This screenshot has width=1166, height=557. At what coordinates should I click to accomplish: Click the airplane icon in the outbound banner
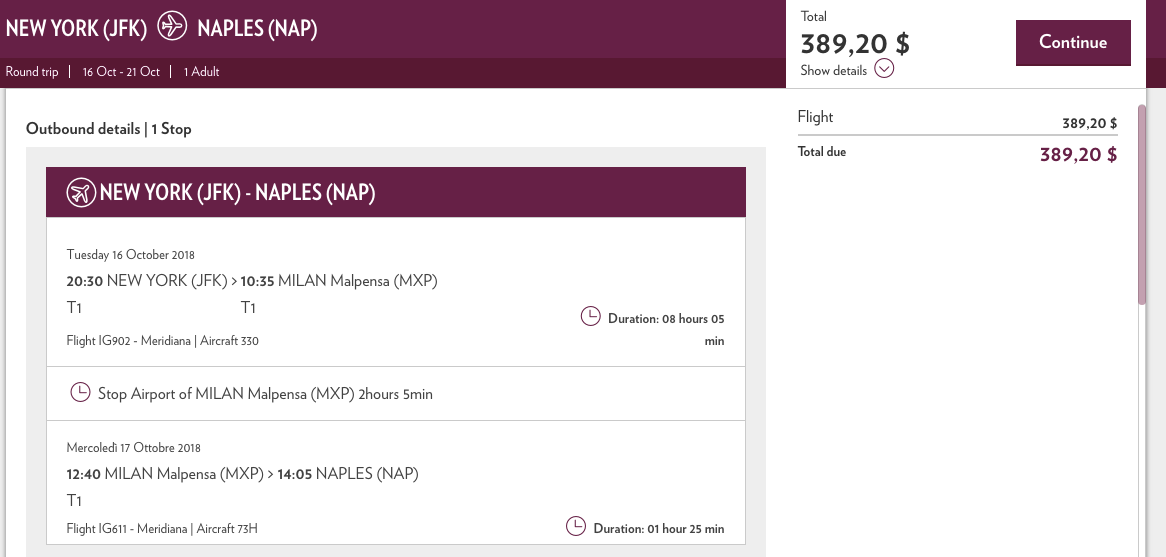point(80,192)
